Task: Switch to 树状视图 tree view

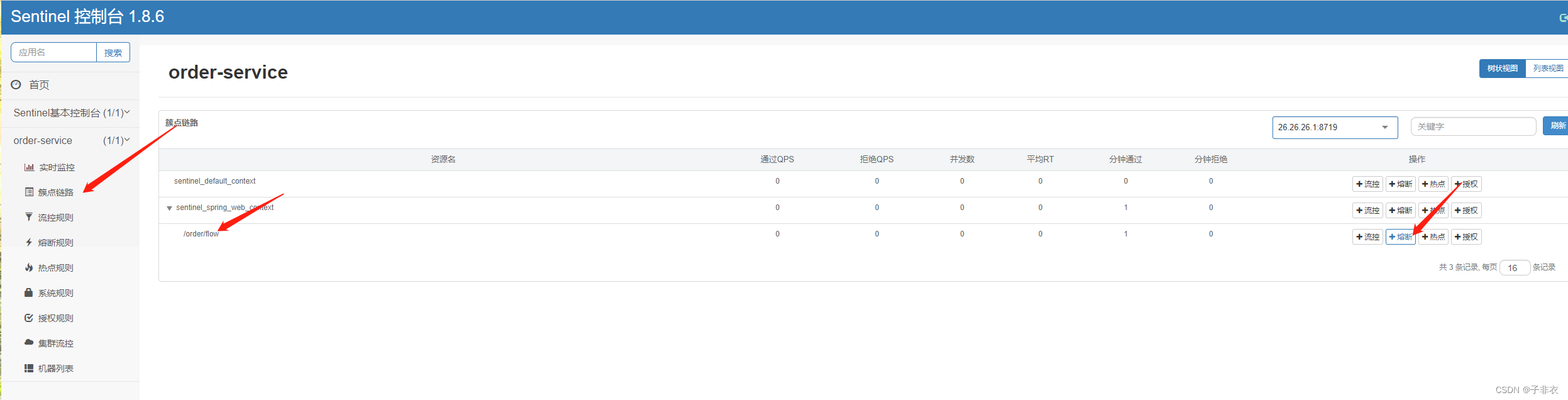Action: pyautogui.click(x=1502, y=69)
